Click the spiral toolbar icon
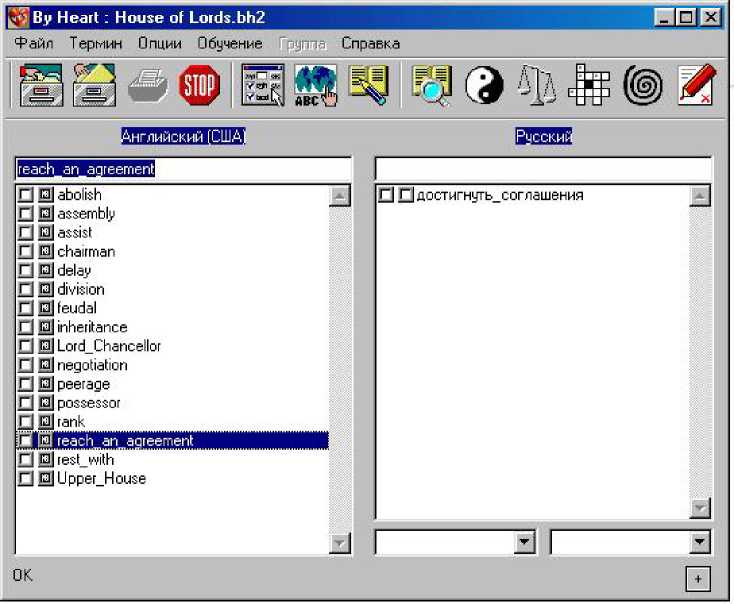The image size is (734, 604). 643,86
